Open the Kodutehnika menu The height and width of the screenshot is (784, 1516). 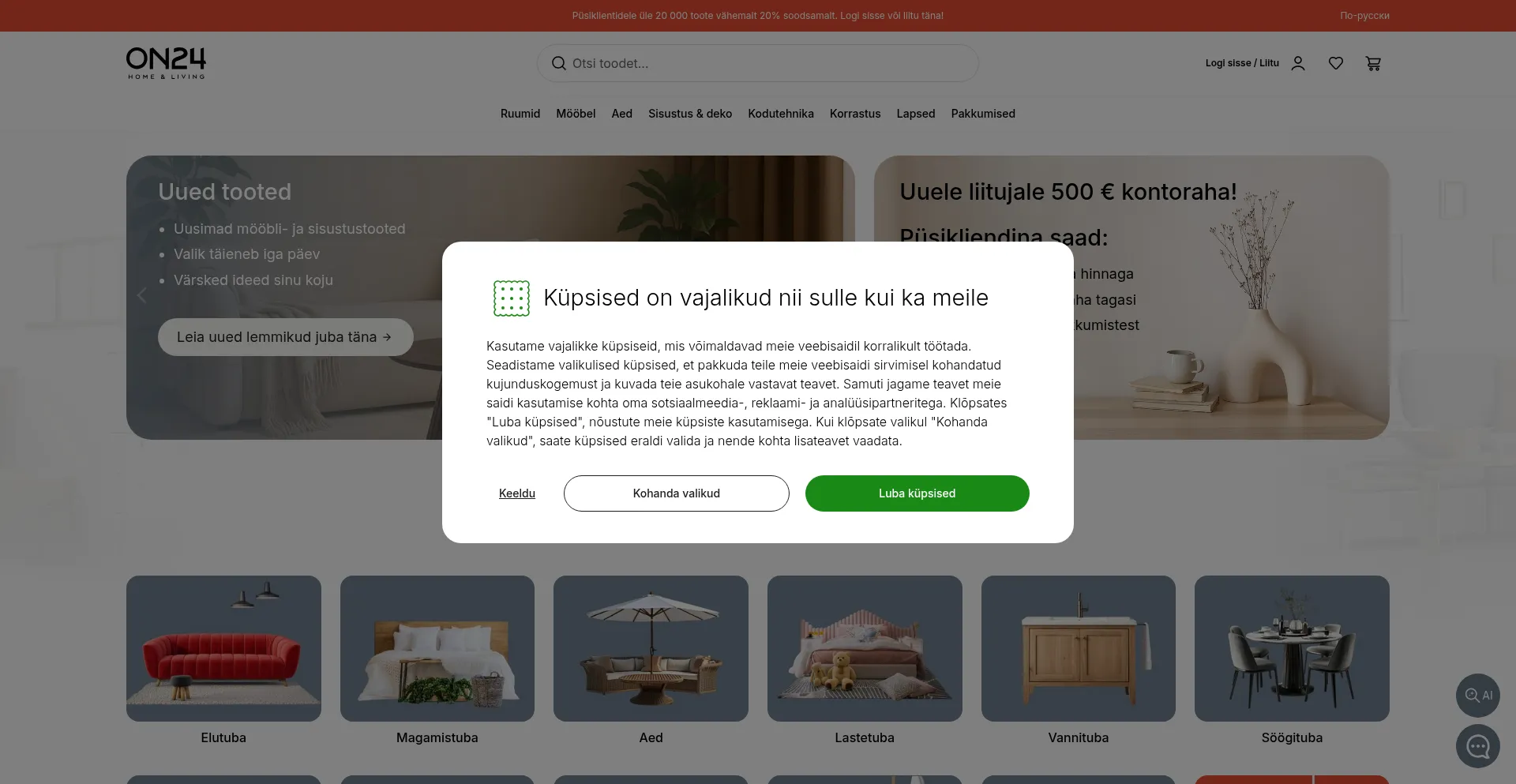pyautogui.click(x=781, y=114)
